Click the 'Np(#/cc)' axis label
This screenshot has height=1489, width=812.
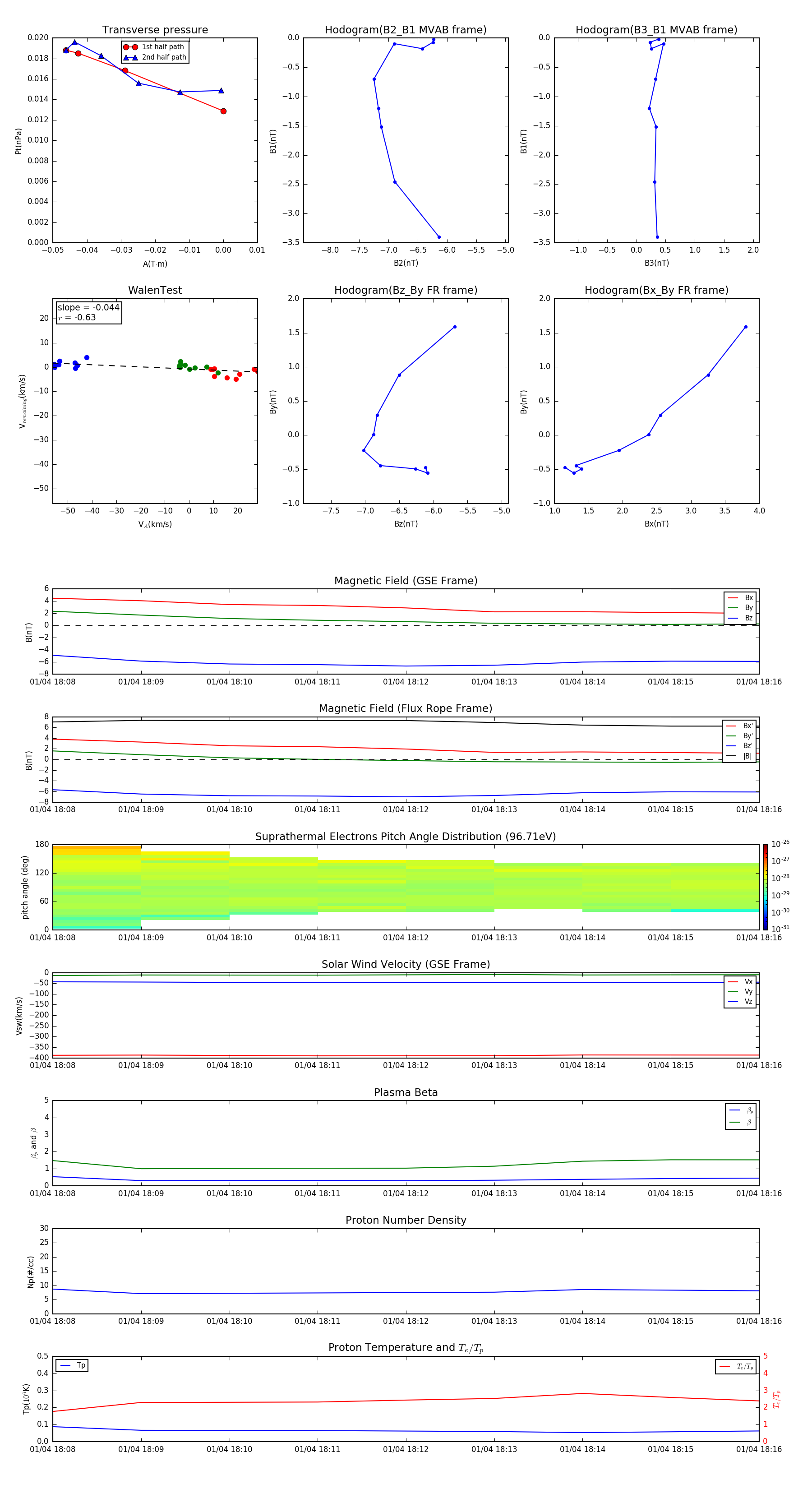point(31,1272)
